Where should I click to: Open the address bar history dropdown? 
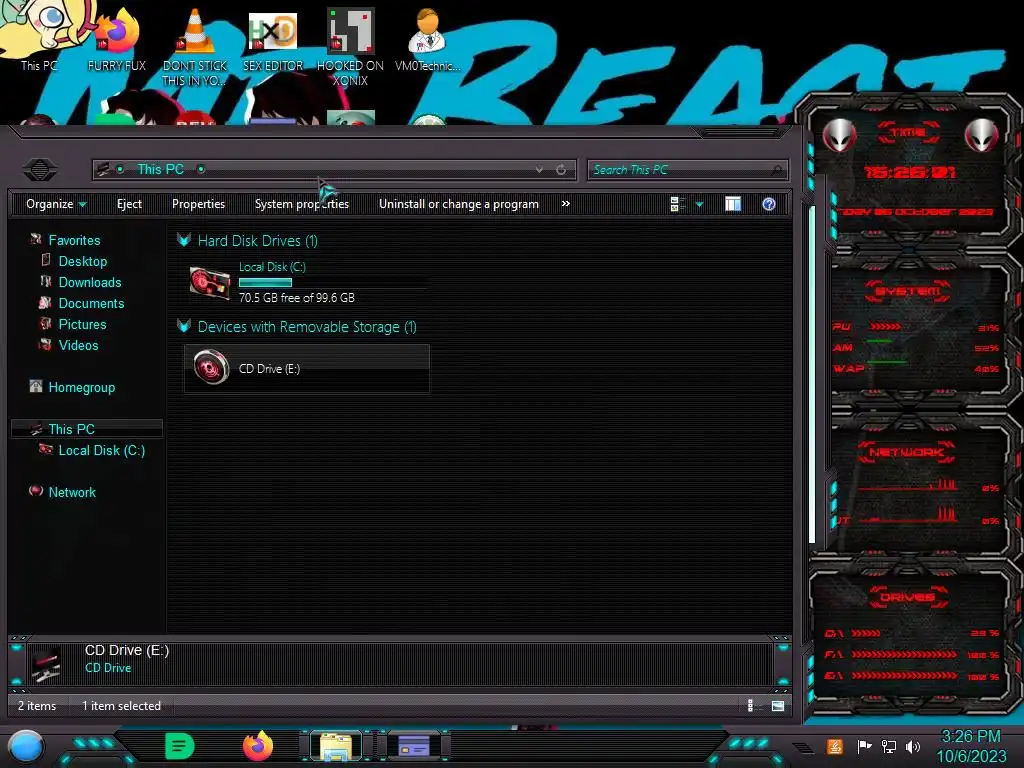point(539,170)
